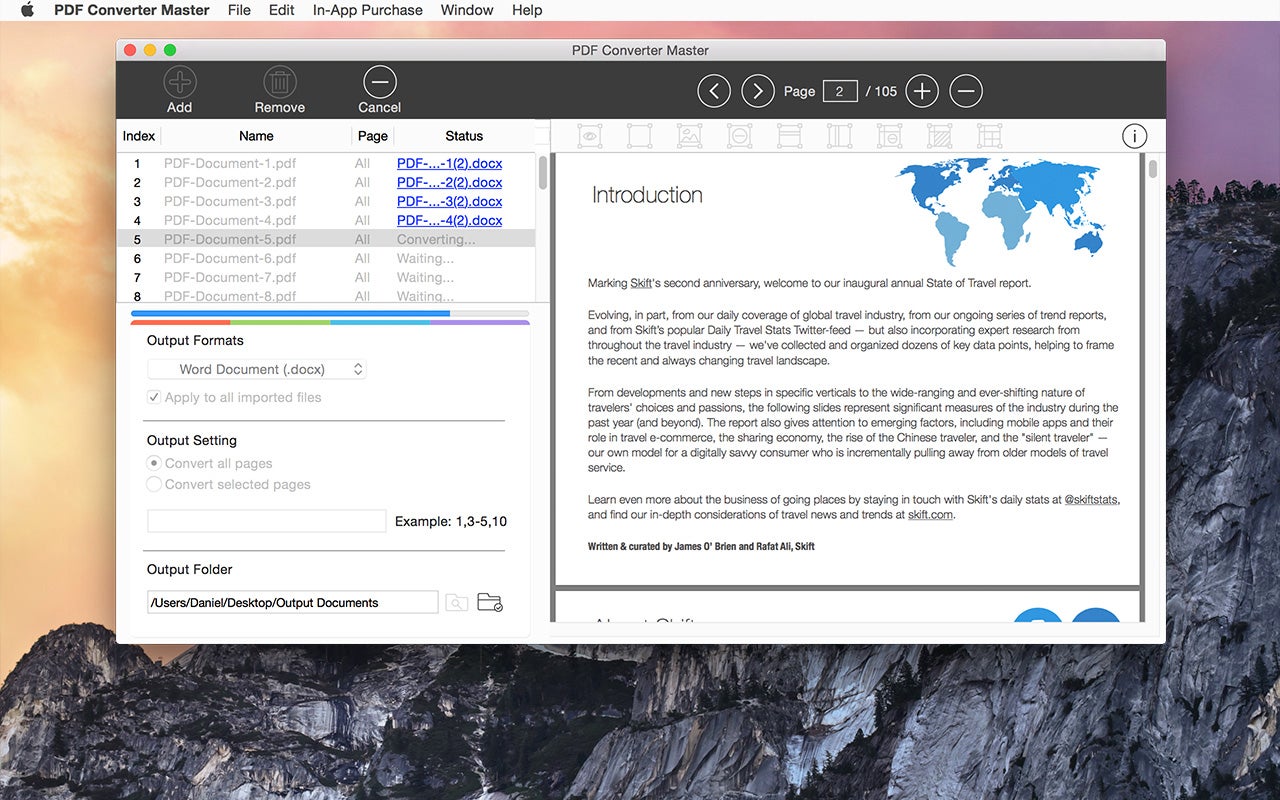Click the Converting... status text
This screenshot has height=800, width=1280.
[x=436, y=239]
